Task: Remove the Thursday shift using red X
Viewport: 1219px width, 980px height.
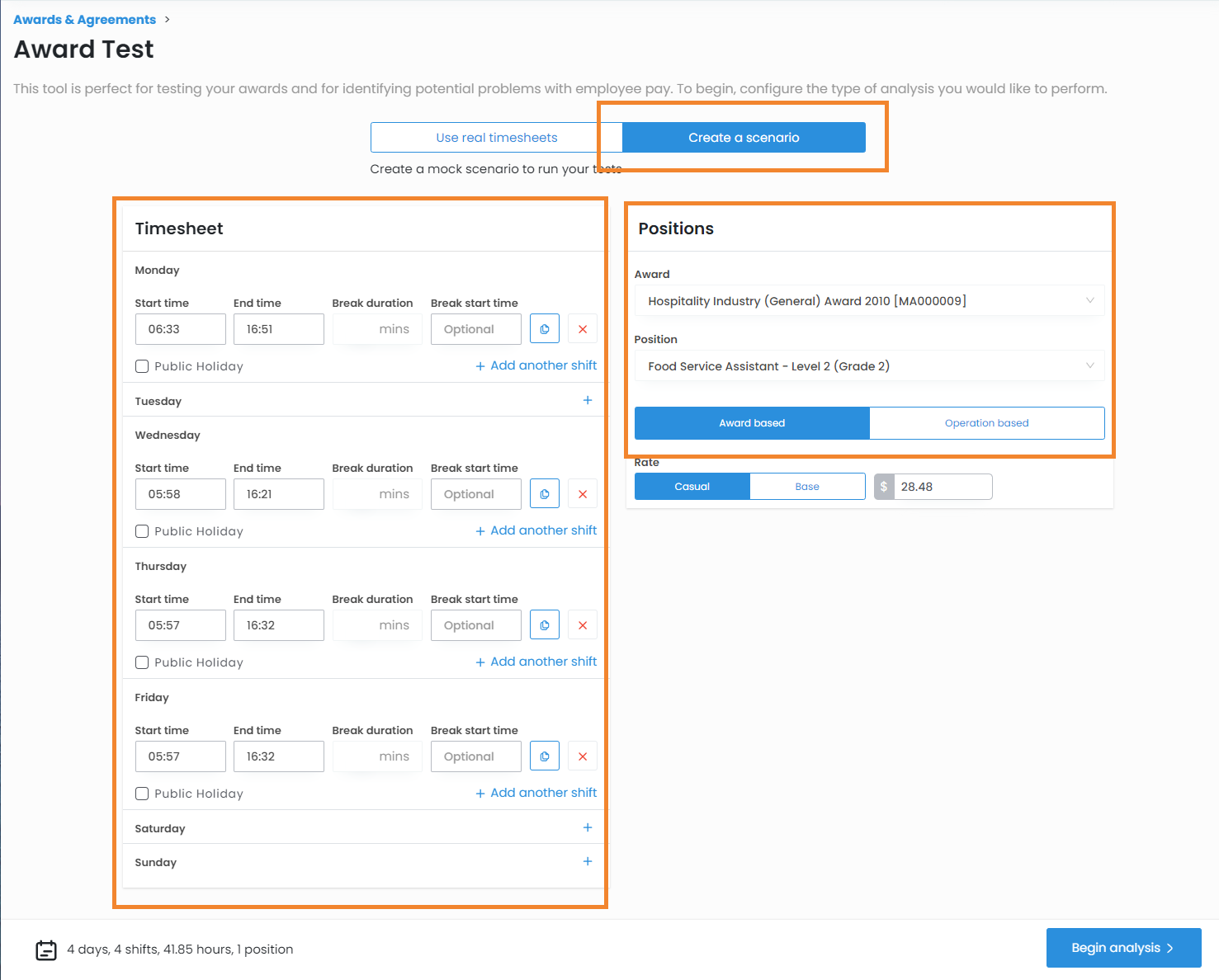Action: coord(583,625)
